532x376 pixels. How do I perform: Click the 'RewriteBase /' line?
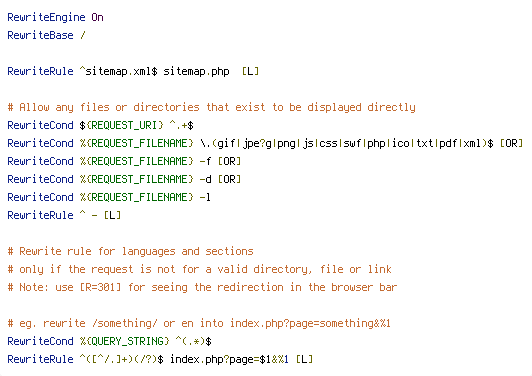(46, 35)
